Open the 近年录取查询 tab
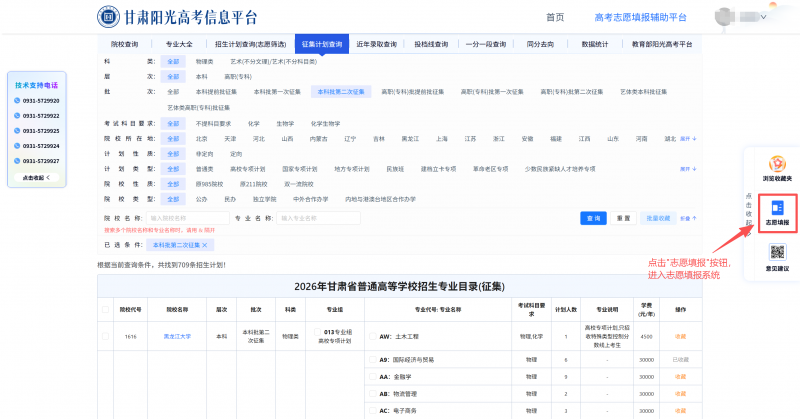 [377, 44]
